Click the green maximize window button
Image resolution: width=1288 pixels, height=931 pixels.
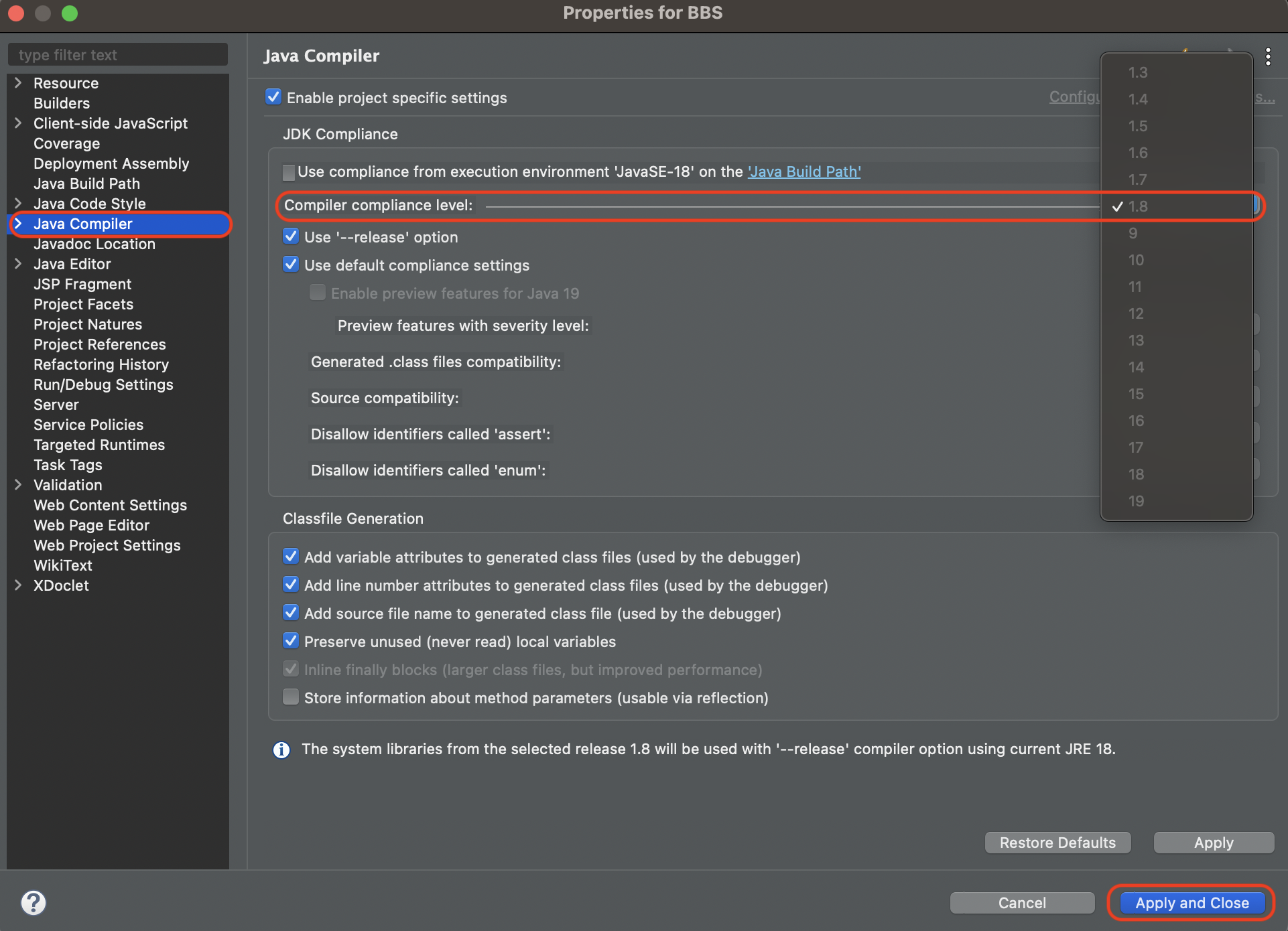tap(70, 13)
